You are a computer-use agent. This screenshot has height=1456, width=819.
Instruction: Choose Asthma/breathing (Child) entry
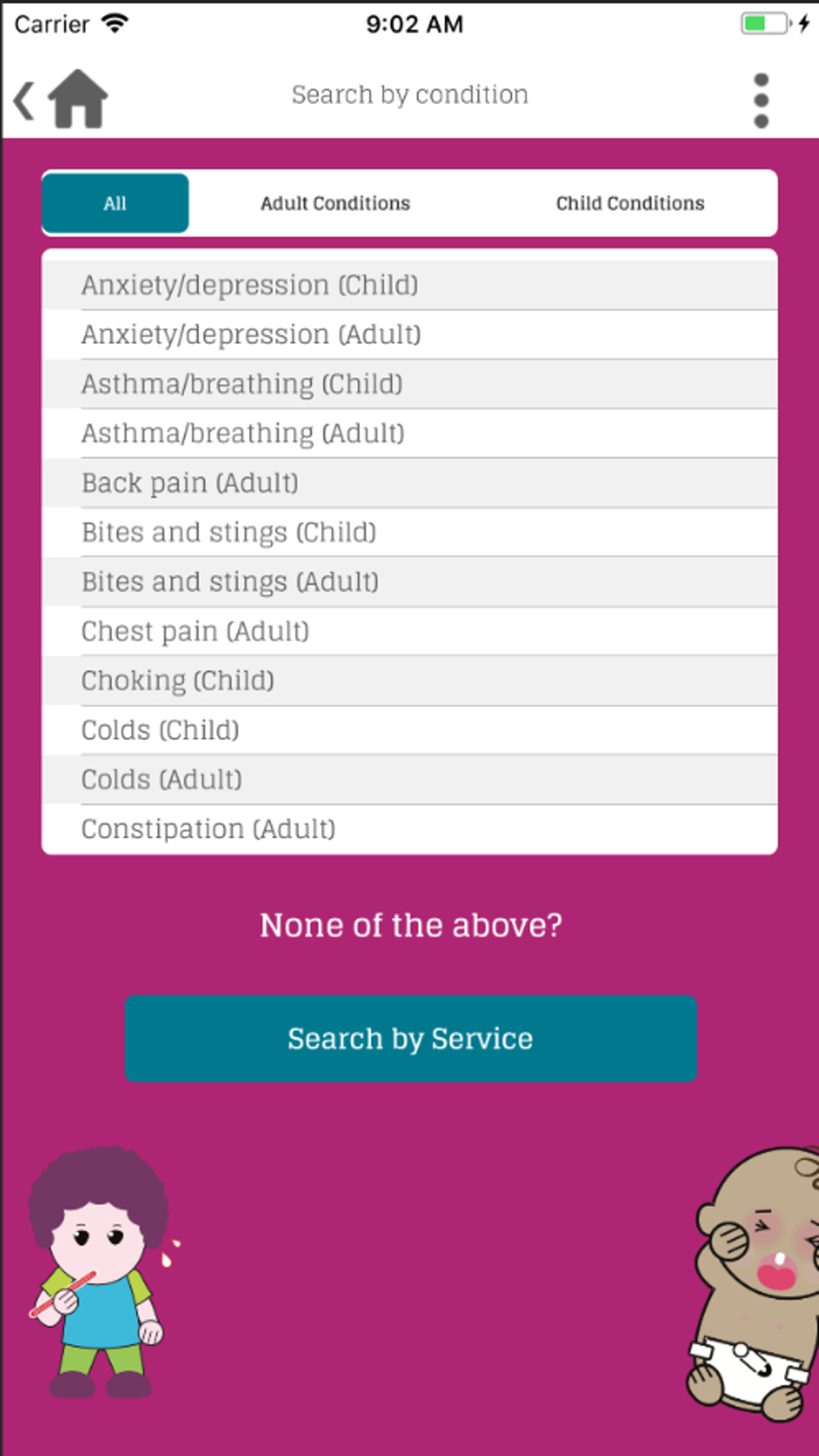(x=409, y=384)
